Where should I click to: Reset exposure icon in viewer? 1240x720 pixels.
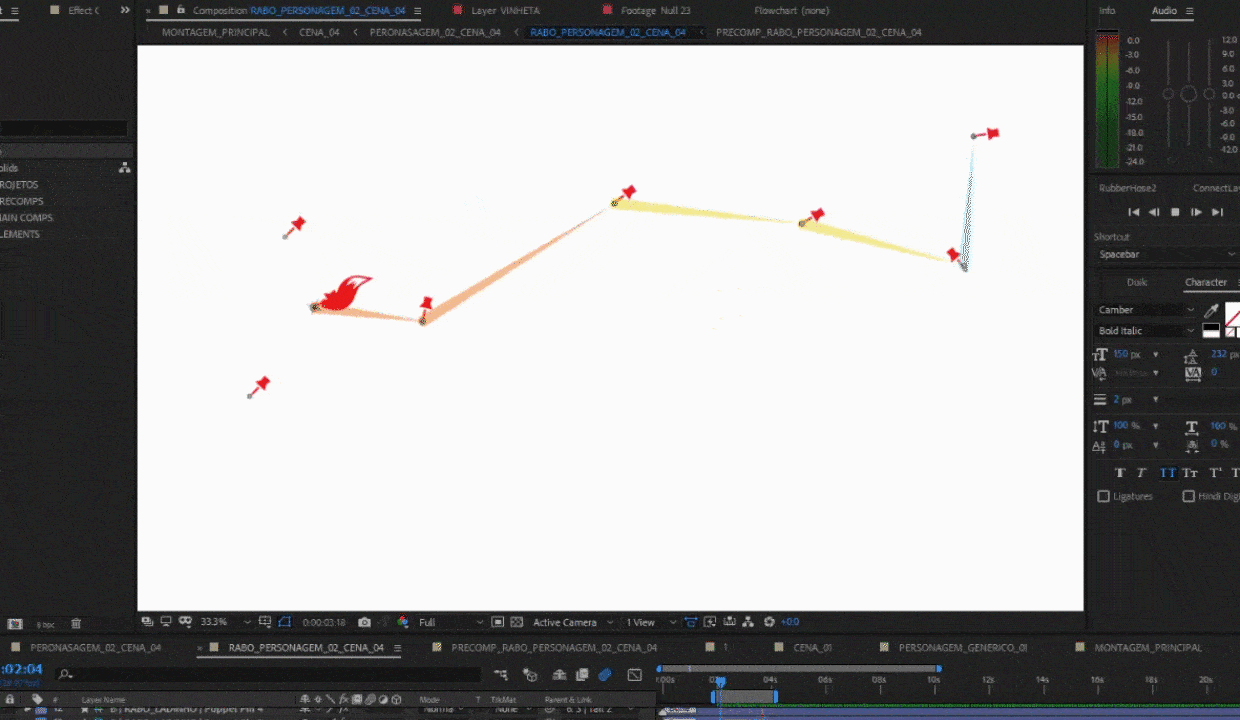pos(769,622)
